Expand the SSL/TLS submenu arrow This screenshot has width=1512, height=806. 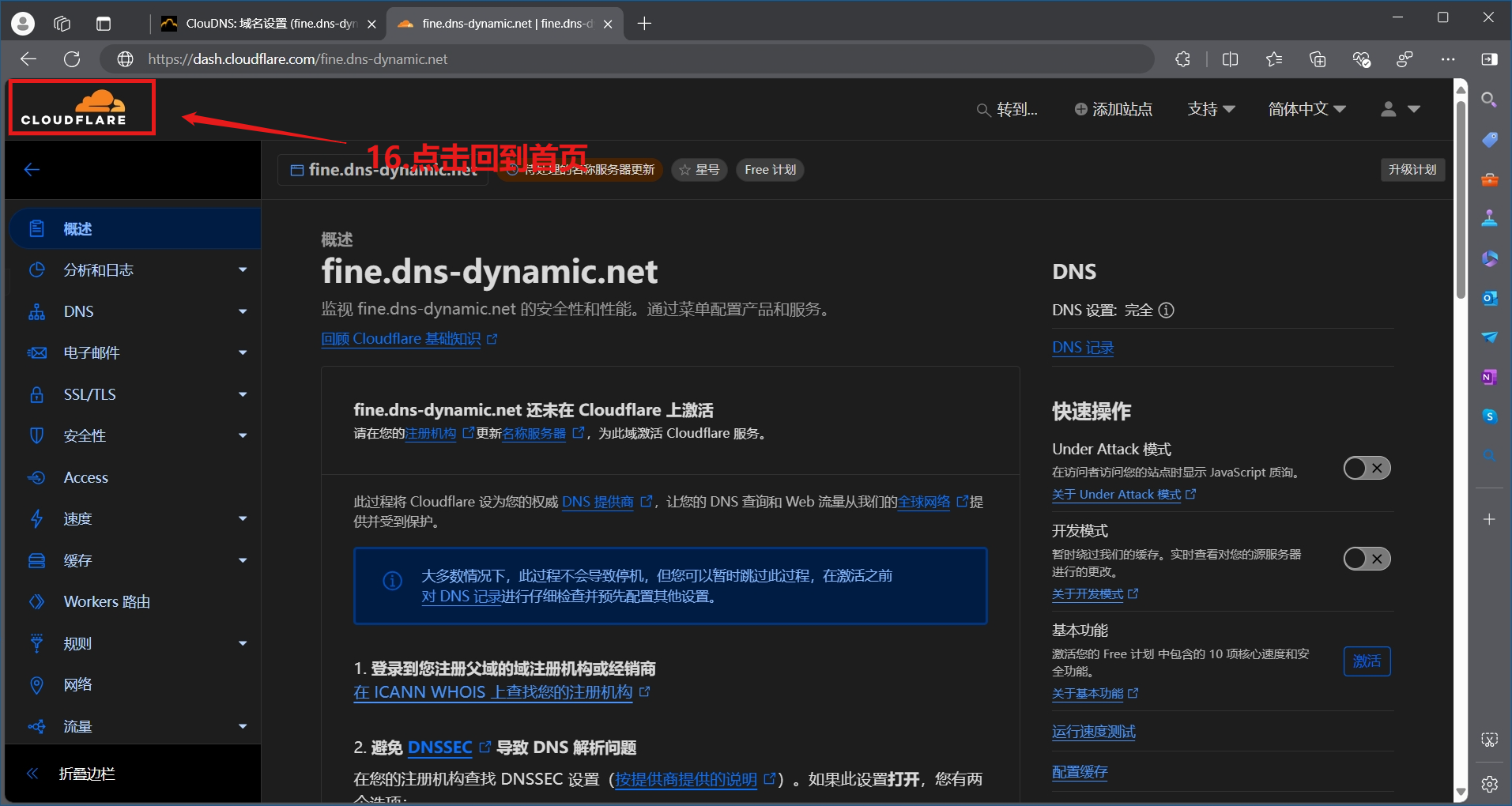(x=243, y=394)
